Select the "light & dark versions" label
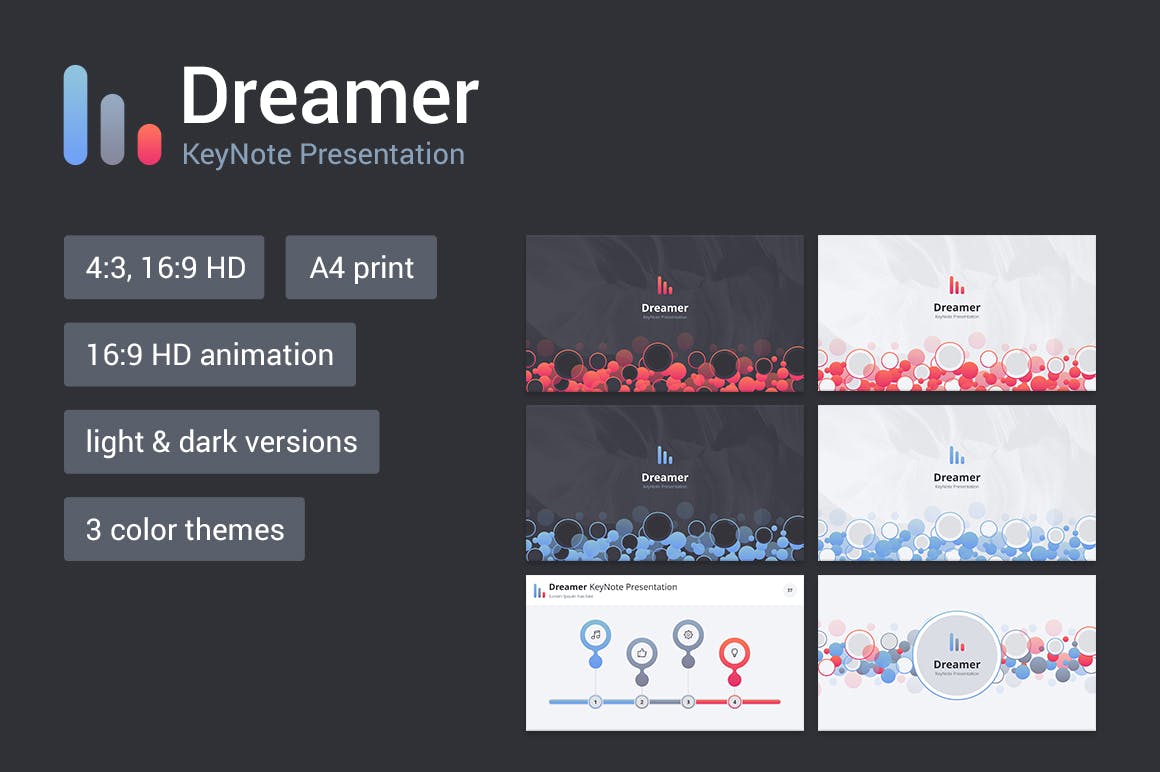 pos(221,441)
